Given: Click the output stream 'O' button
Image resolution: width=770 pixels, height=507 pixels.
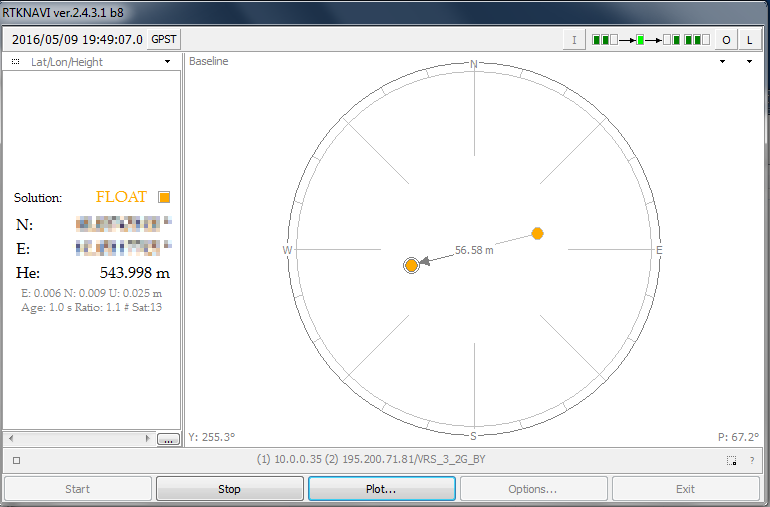Looking at the screenshot, I should (727, 40).
